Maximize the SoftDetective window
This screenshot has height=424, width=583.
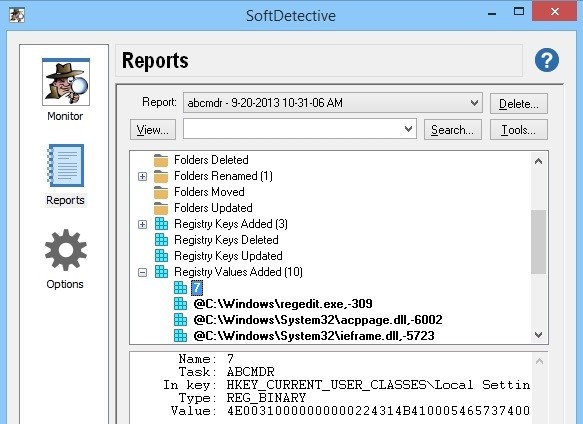[x=519, y=12]
